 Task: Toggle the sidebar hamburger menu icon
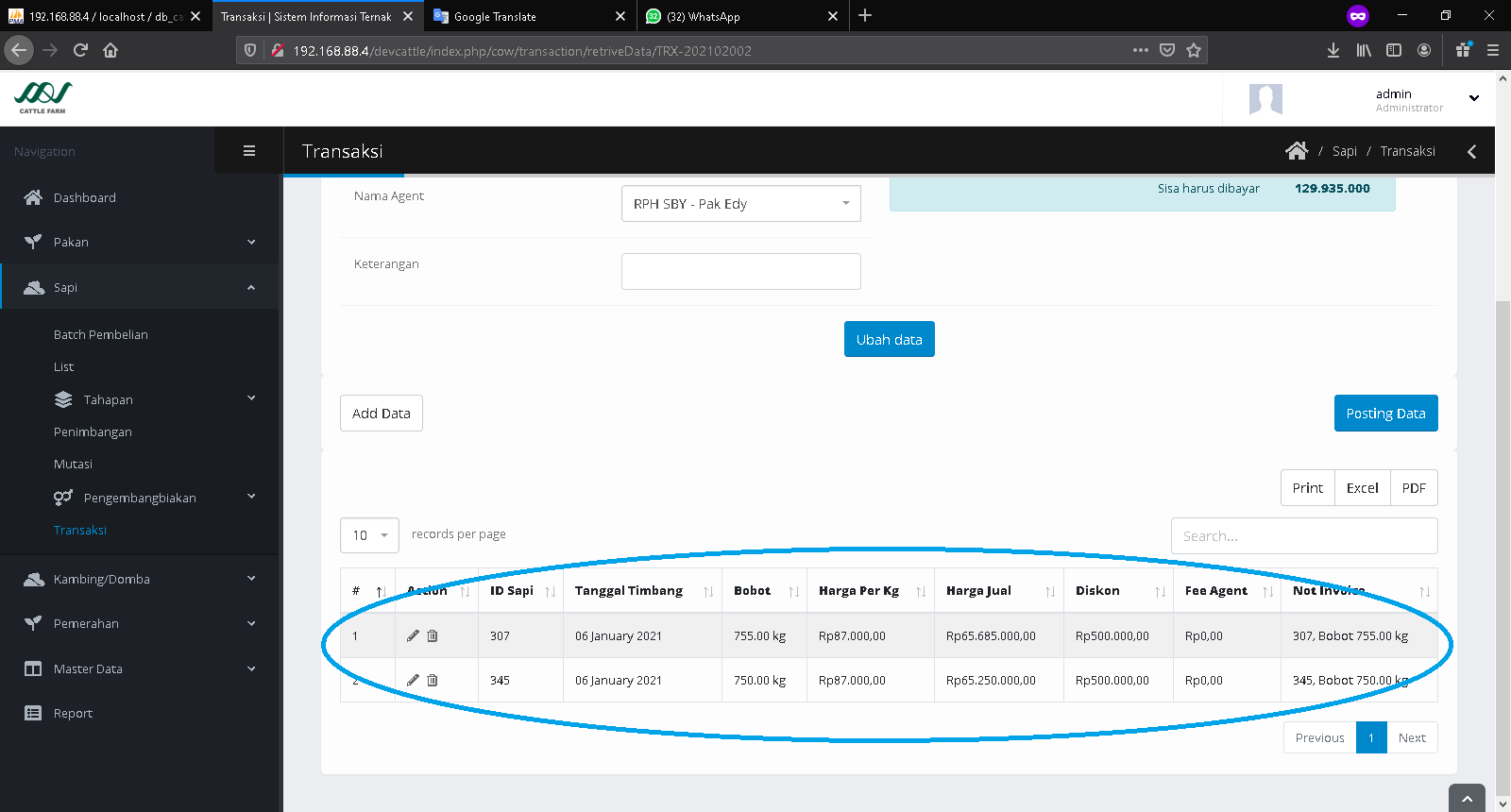(x=249, y=151)
